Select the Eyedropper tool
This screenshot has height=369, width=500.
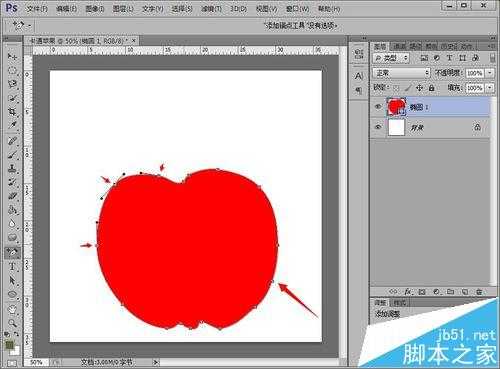pos(12,125)
